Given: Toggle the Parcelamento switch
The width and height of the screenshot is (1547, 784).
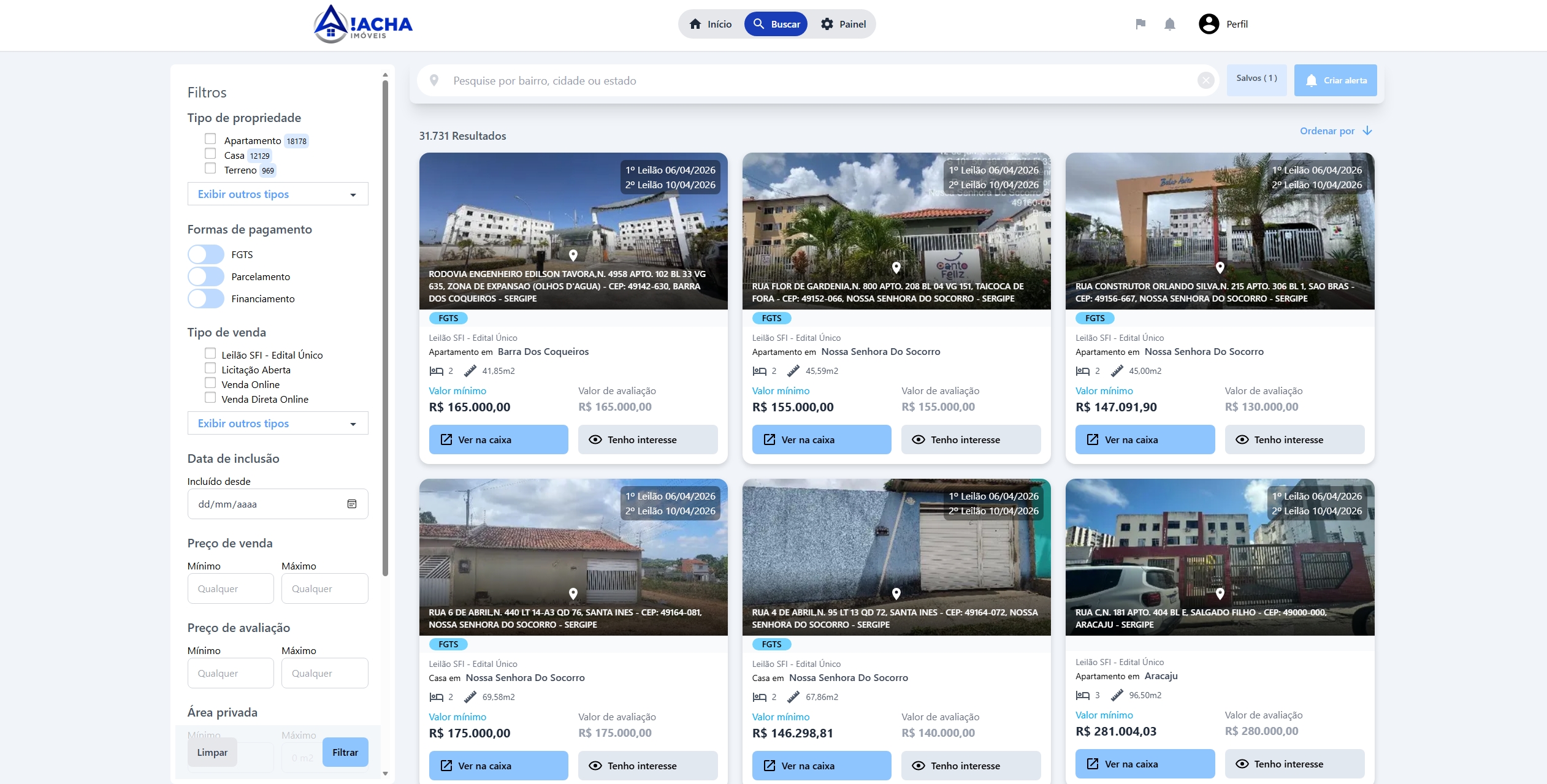Looking at the screenshot, I should (x=206, y=276).
